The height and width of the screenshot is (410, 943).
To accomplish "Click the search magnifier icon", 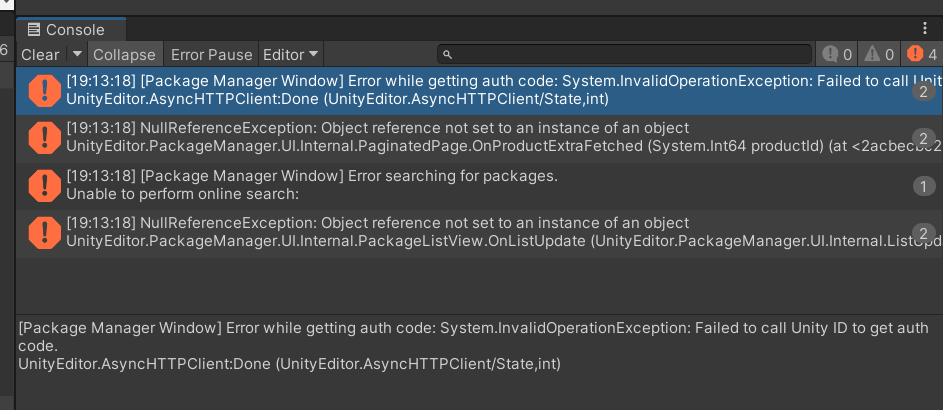I will tap(448, 54).
